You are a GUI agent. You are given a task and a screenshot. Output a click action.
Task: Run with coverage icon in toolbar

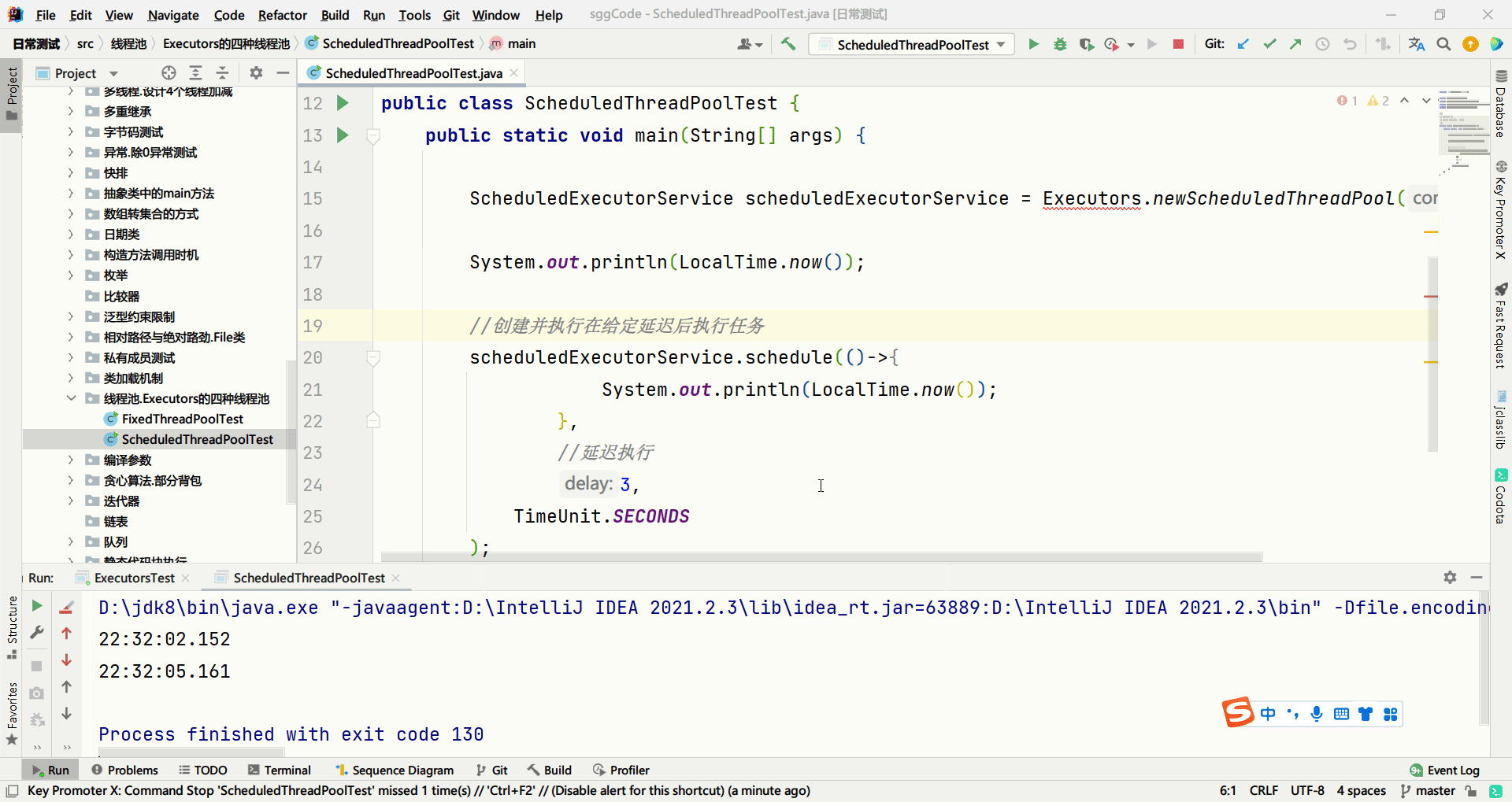tap(1086, 44)
